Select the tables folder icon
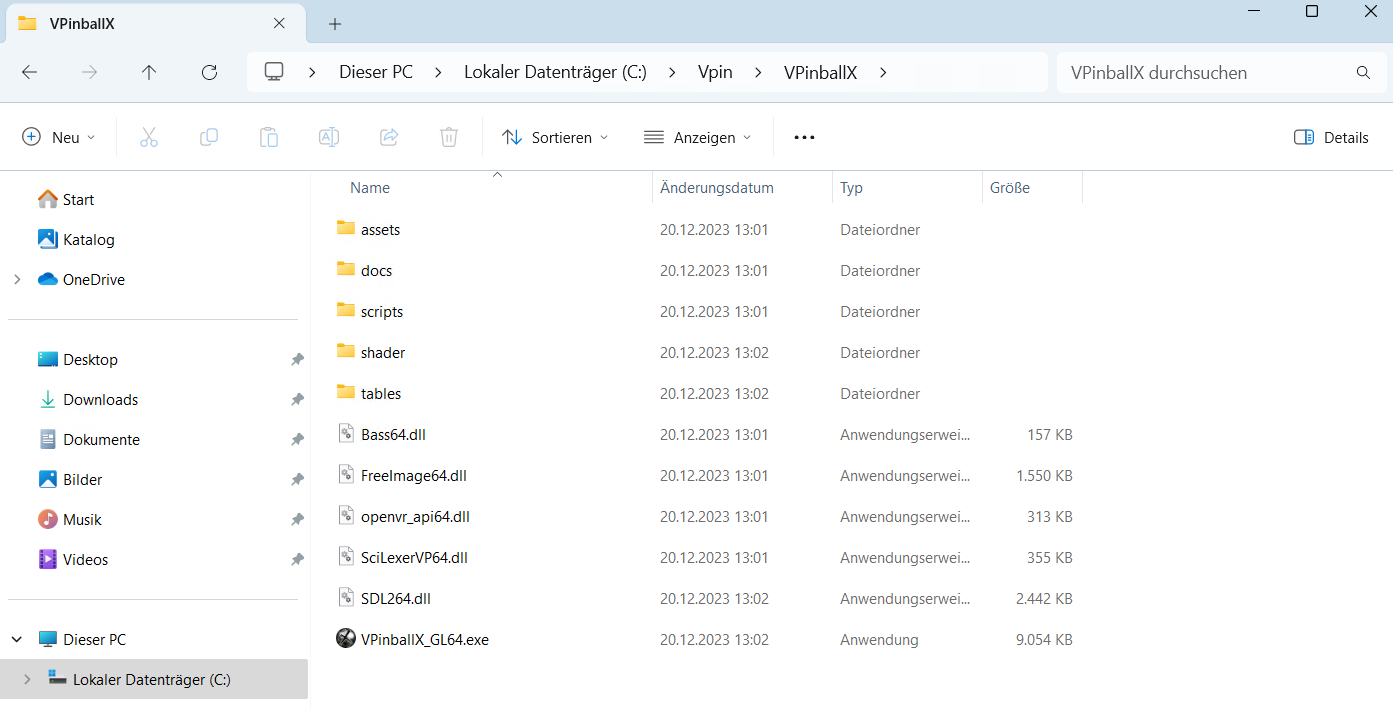 [346, 393]
